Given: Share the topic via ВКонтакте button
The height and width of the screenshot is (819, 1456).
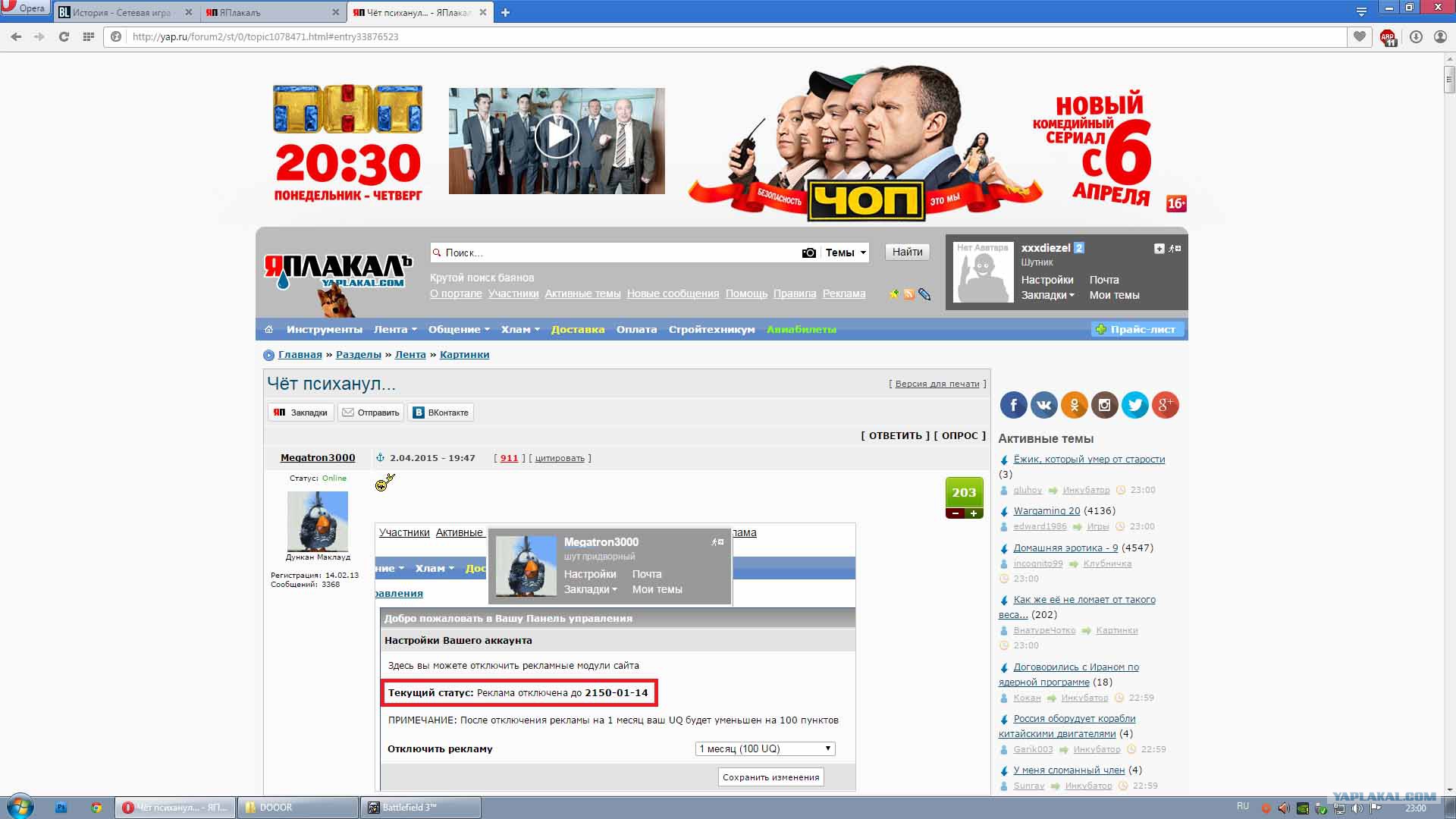Looking at the screenshot, I should point(441,413).
